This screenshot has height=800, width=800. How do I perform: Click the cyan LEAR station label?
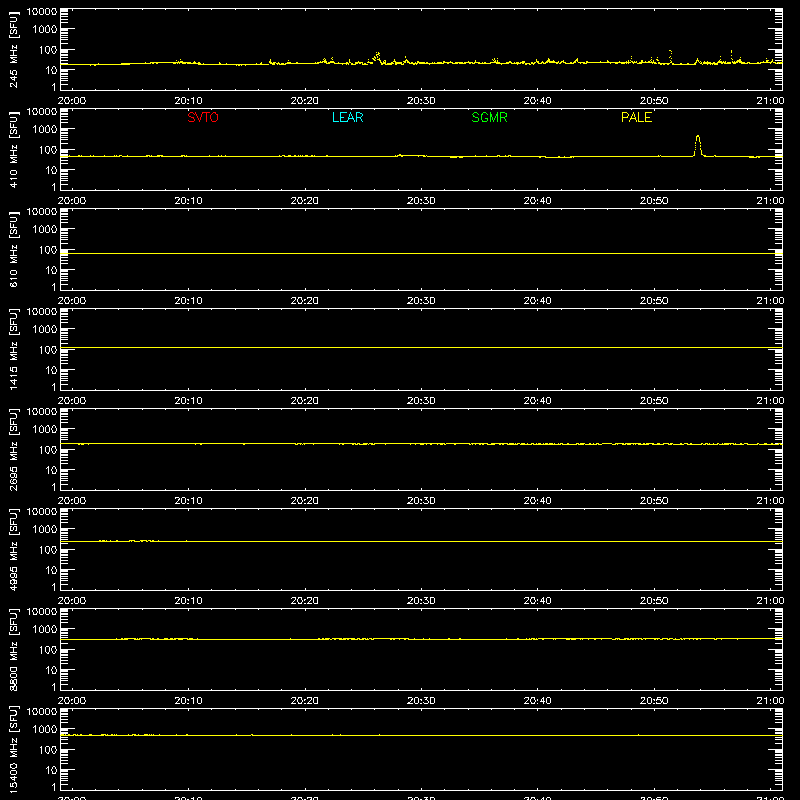pyautogui.click(x=347, y=117)
